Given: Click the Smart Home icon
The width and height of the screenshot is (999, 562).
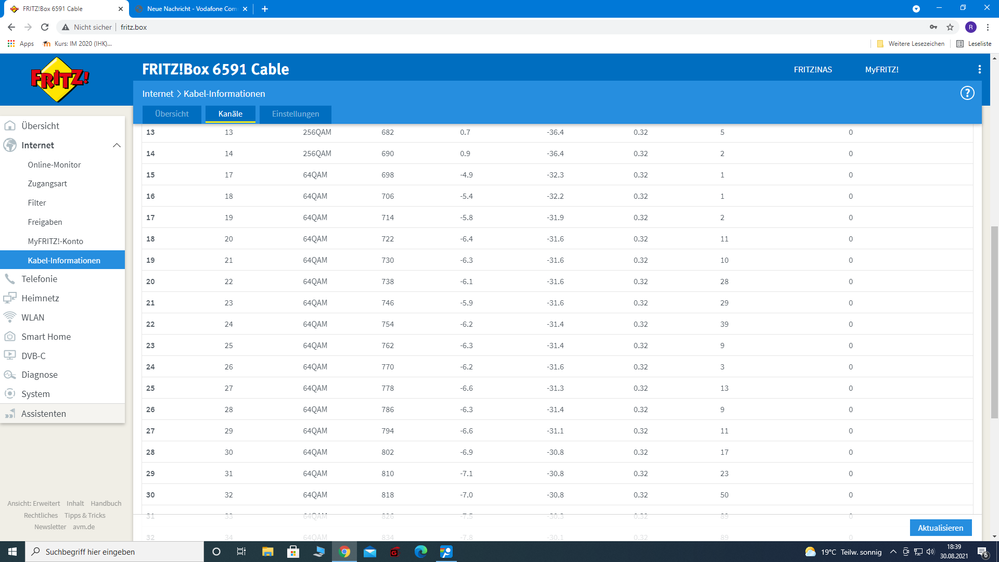Looking at the screenshot, I should click(10, 336).
